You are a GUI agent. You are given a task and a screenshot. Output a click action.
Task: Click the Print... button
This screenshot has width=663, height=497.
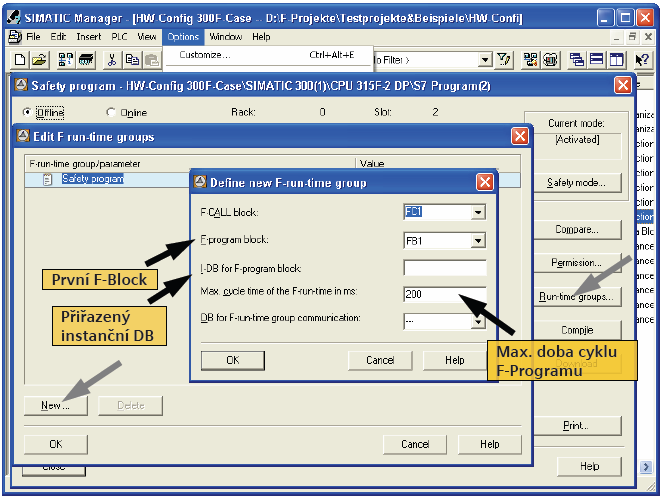(x=577, y=426)
